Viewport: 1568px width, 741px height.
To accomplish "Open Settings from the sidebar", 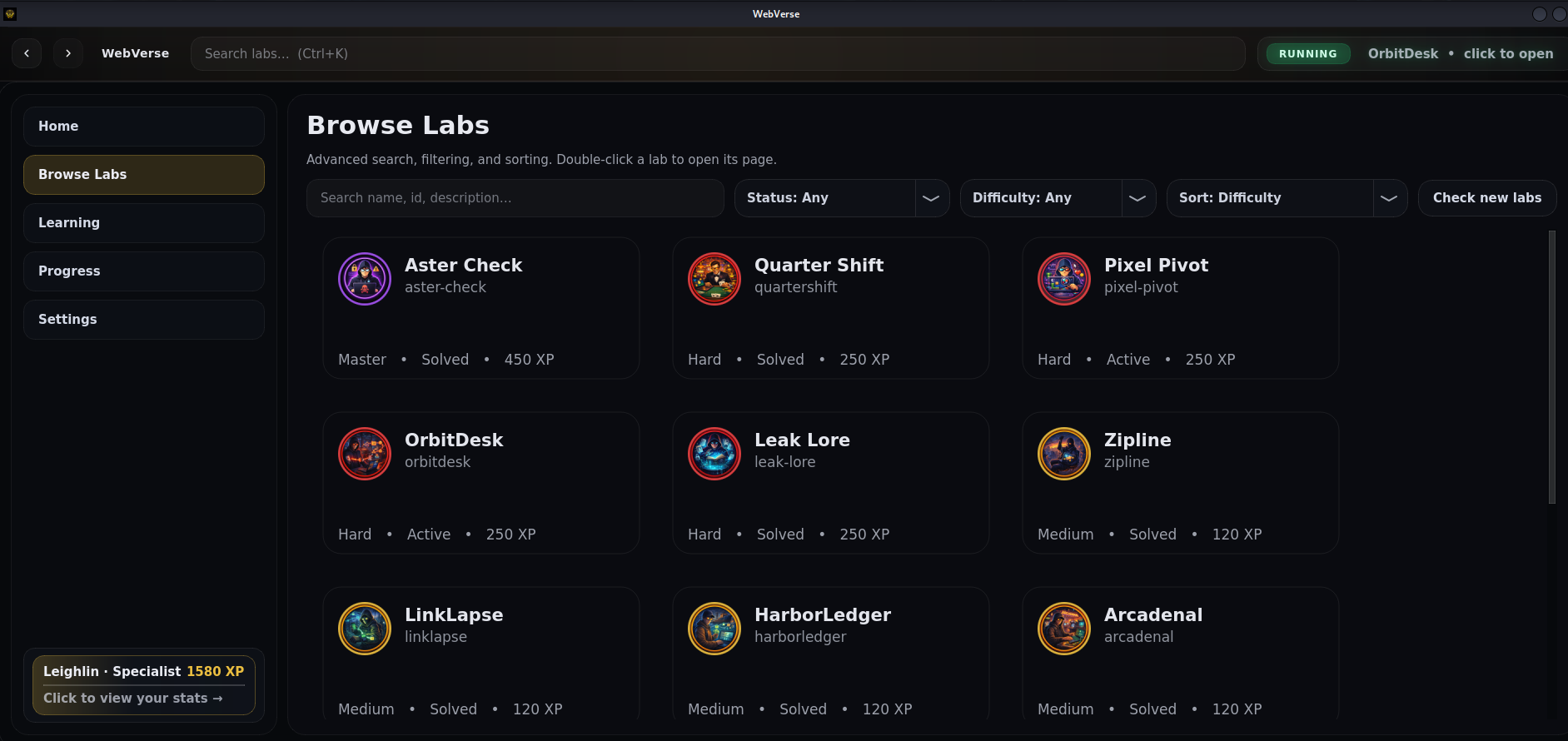I will (x=144, y=320).
